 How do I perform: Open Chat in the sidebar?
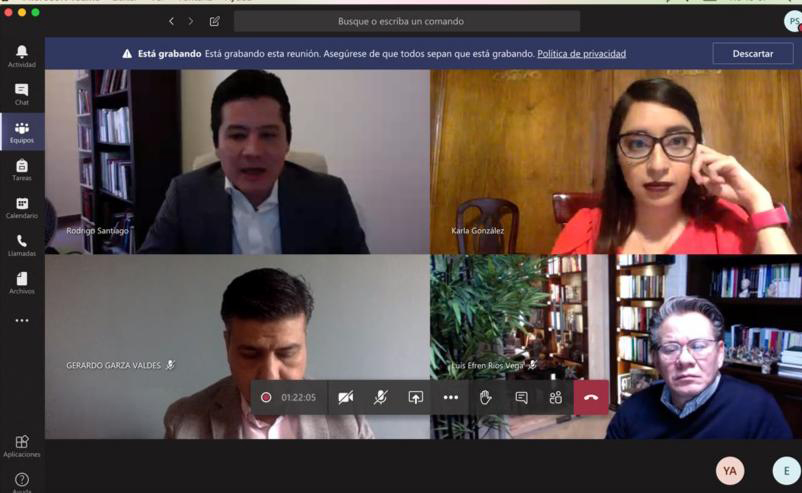click(x=21, y=94)
